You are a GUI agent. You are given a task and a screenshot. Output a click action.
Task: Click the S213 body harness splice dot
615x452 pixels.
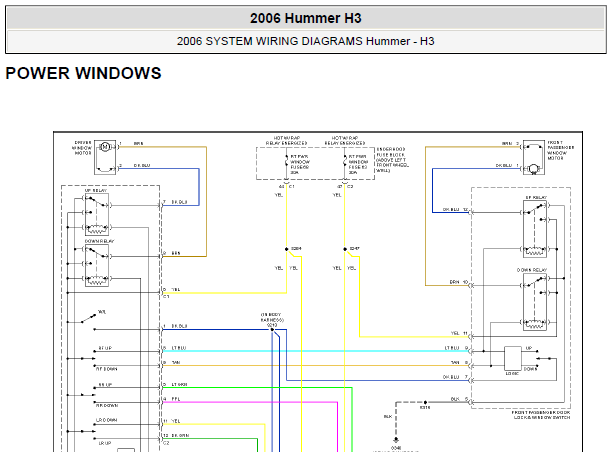(x=272, y=330)
